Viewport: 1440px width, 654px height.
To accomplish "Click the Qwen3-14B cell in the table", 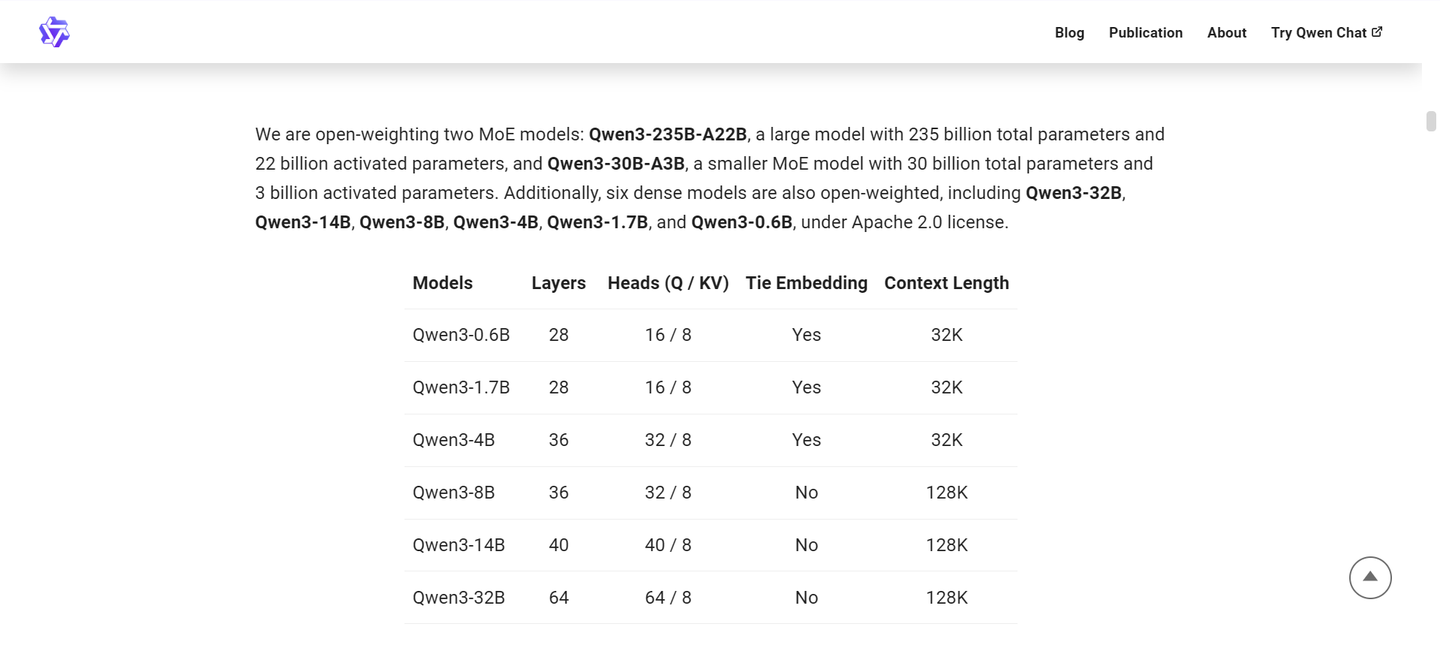I will tap(458, 545).
